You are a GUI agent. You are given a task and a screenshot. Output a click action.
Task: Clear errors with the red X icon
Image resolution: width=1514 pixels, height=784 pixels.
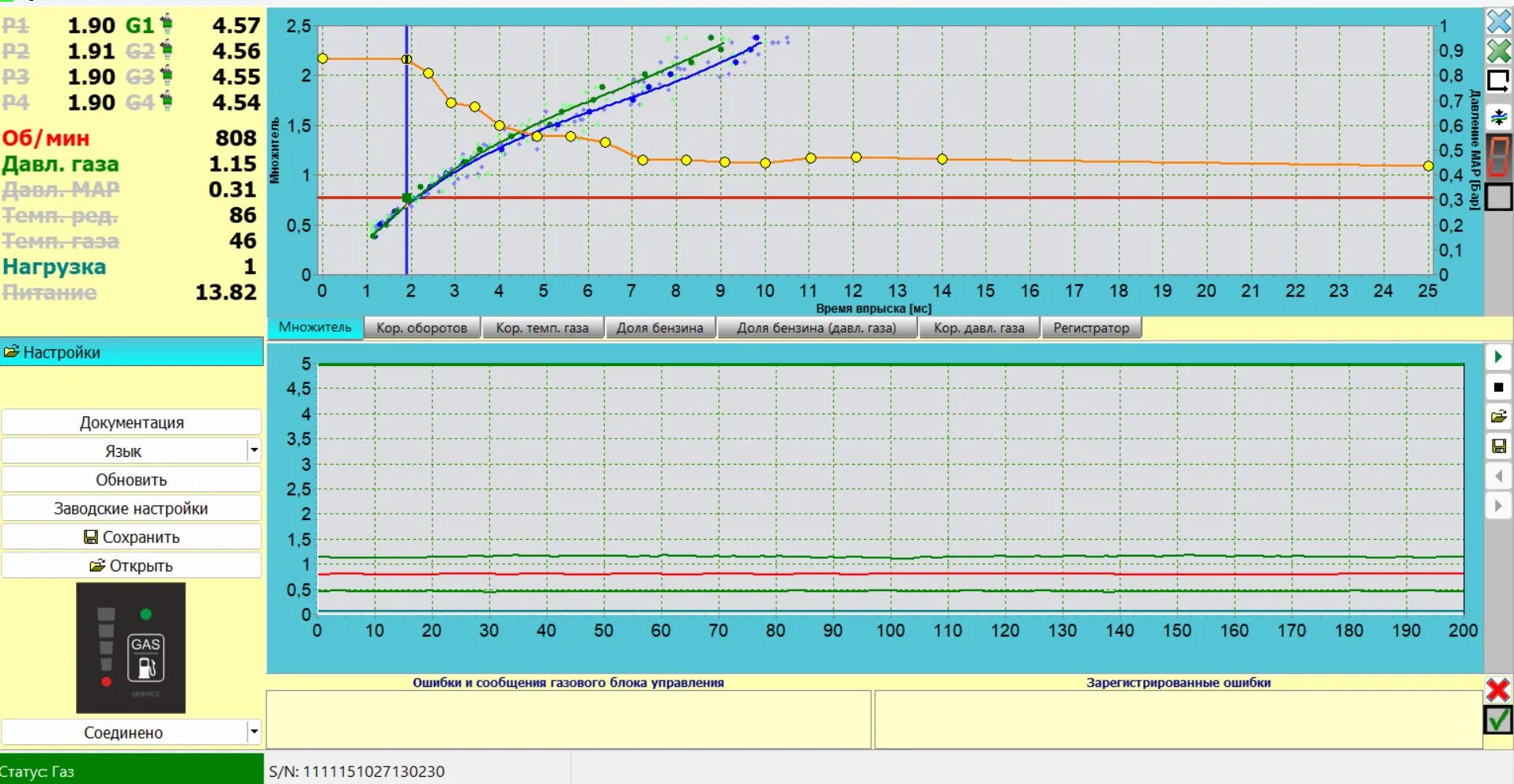click(x=1497, y=690)
